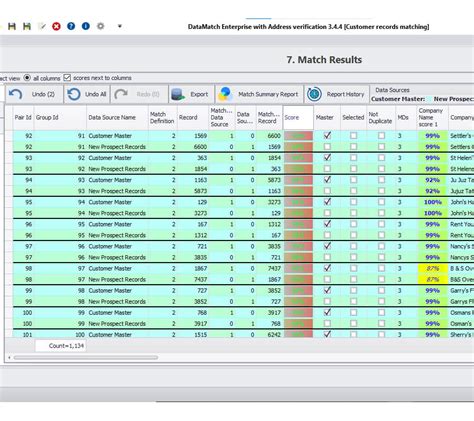Click the red X close-project icon
Viewport: 474px width, 421px height.
pyautogui.click(x=56, y=26)
